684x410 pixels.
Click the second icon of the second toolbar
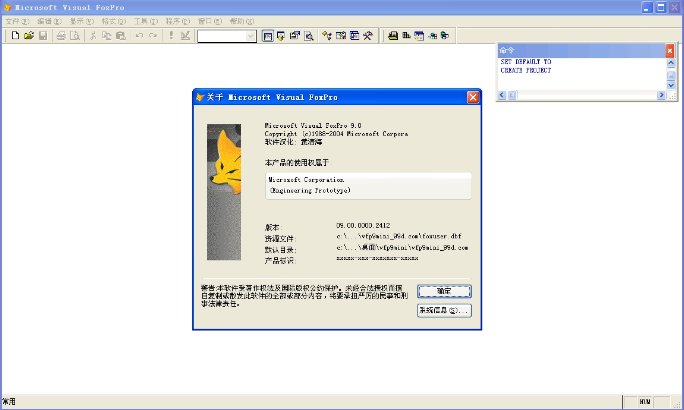click(x=406, y=36)
